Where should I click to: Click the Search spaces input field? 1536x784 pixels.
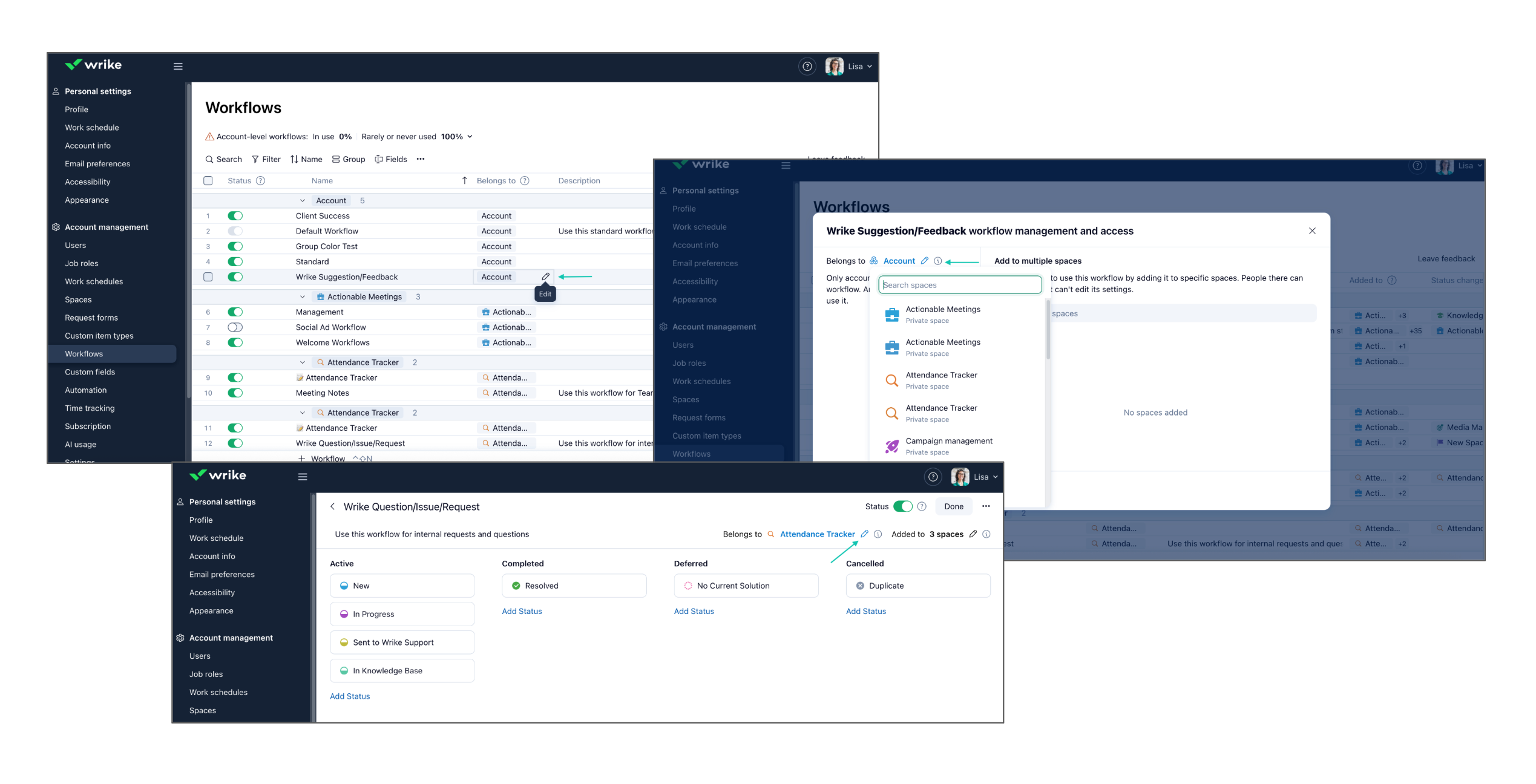[960, 285]
